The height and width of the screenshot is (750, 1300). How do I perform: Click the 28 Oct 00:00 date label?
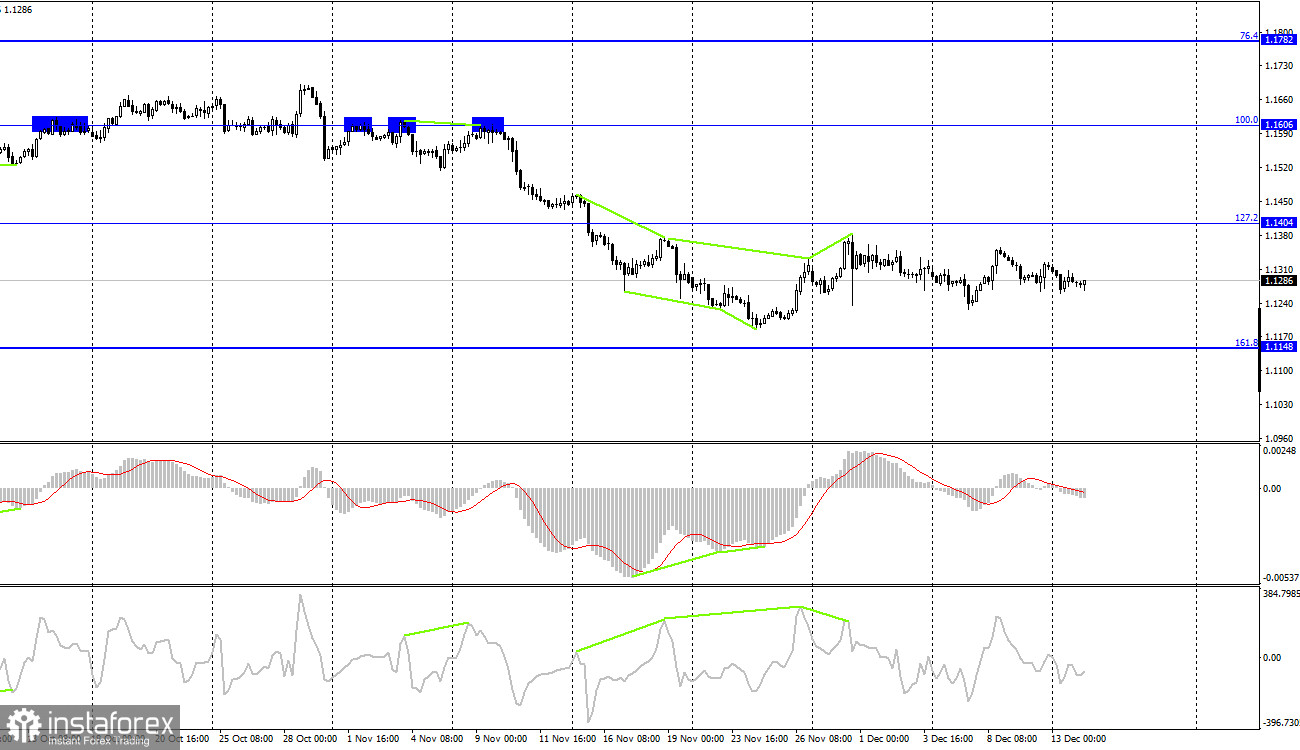310,740
